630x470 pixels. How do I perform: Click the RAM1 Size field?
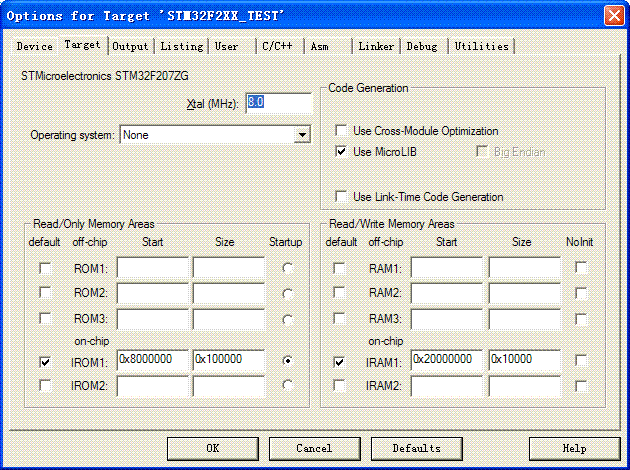(525, 267)
